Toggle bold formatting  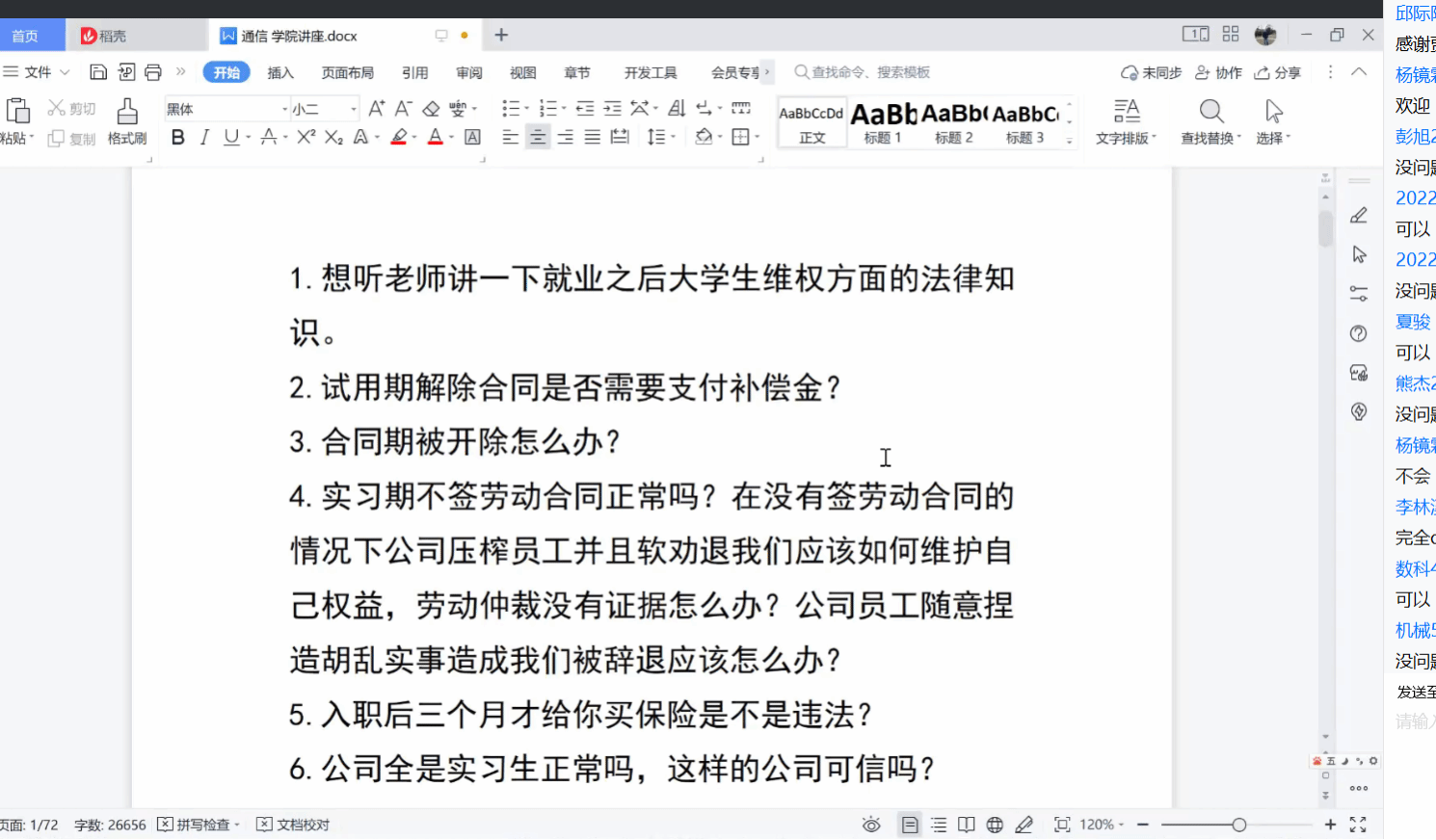pyautogui.click(x=177, y=138)
